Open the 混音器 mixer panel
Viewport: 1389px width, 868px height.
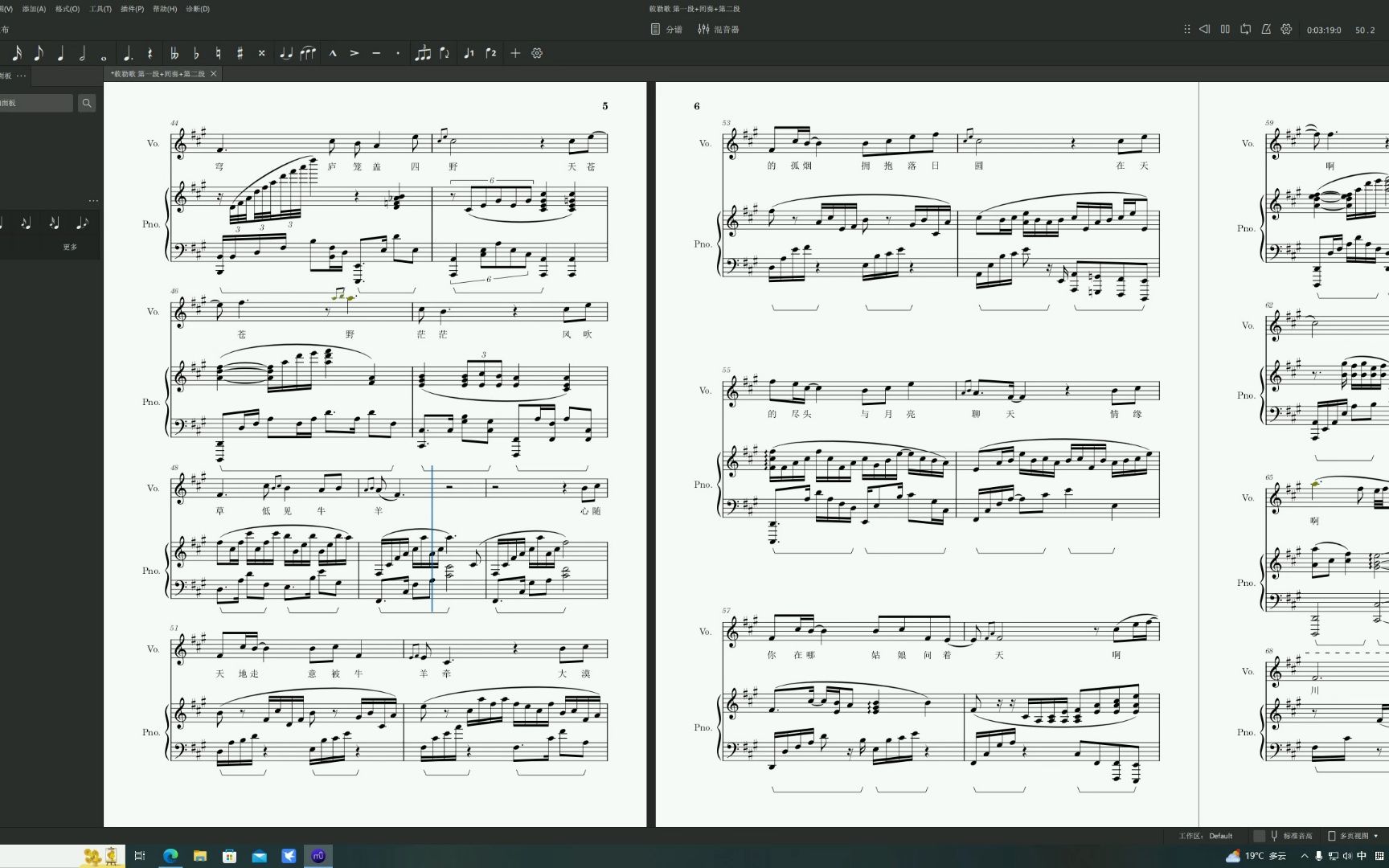[x=718, y=29]
